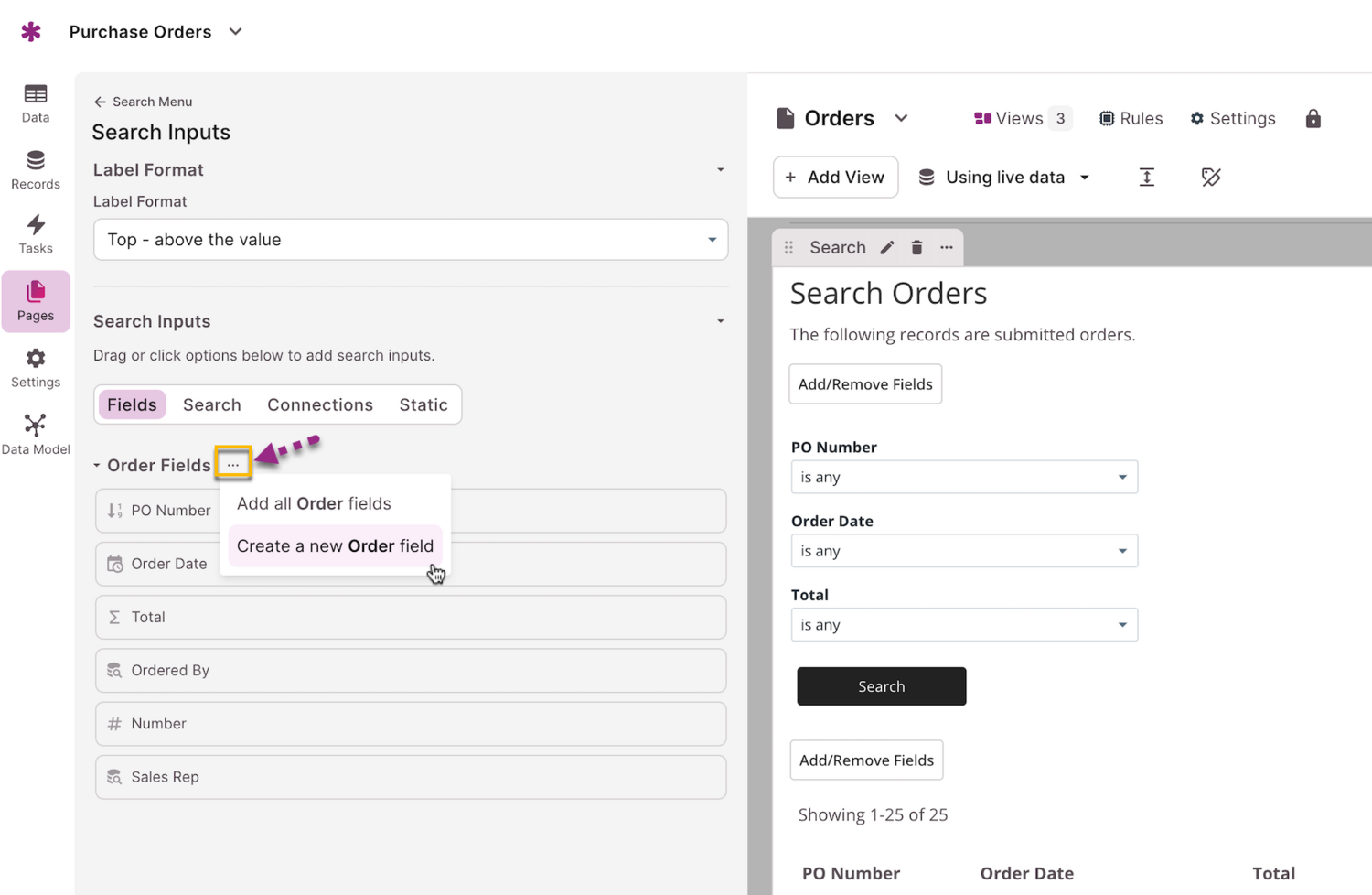Open the Order Fields ellipsis menu

(233, 465)
